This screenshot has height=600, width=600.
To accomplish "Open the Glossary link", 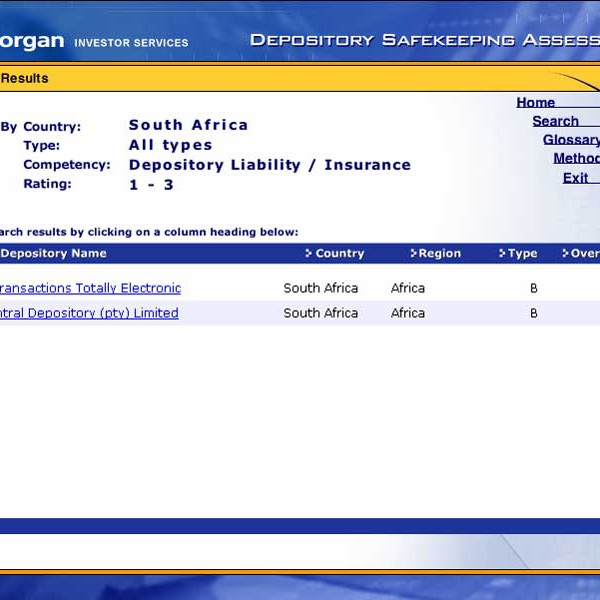I will (x=571, y=140).
